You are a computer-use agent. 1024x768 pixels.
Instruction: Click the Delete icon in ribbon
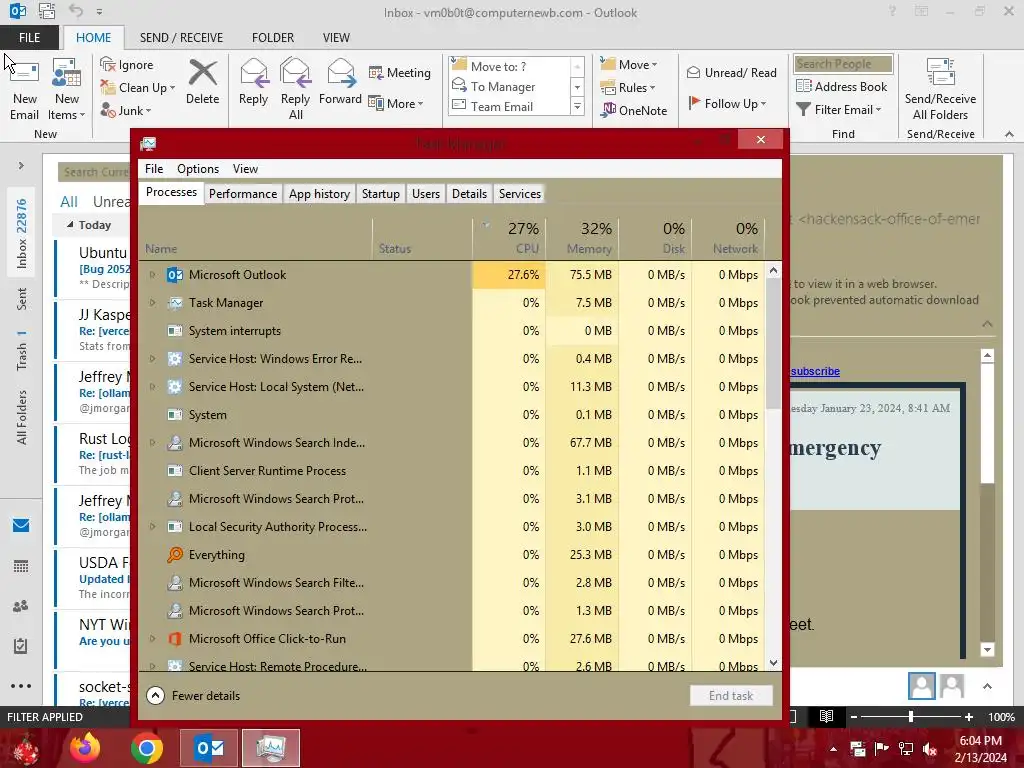coord(202,82)
